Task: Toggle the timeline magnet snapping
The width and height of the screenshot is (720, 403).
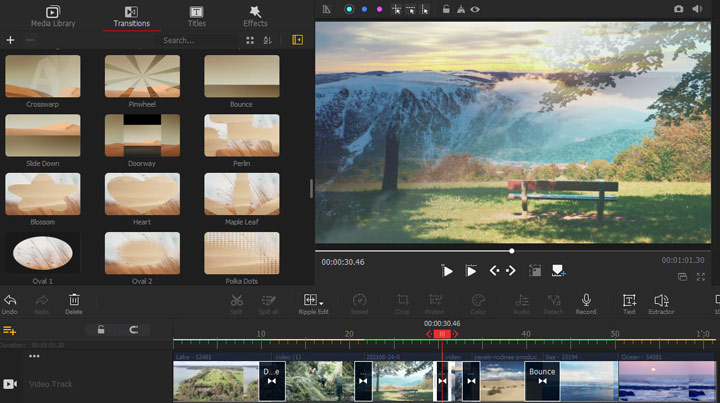Action: pyautogui.click(x=132, y=330)
